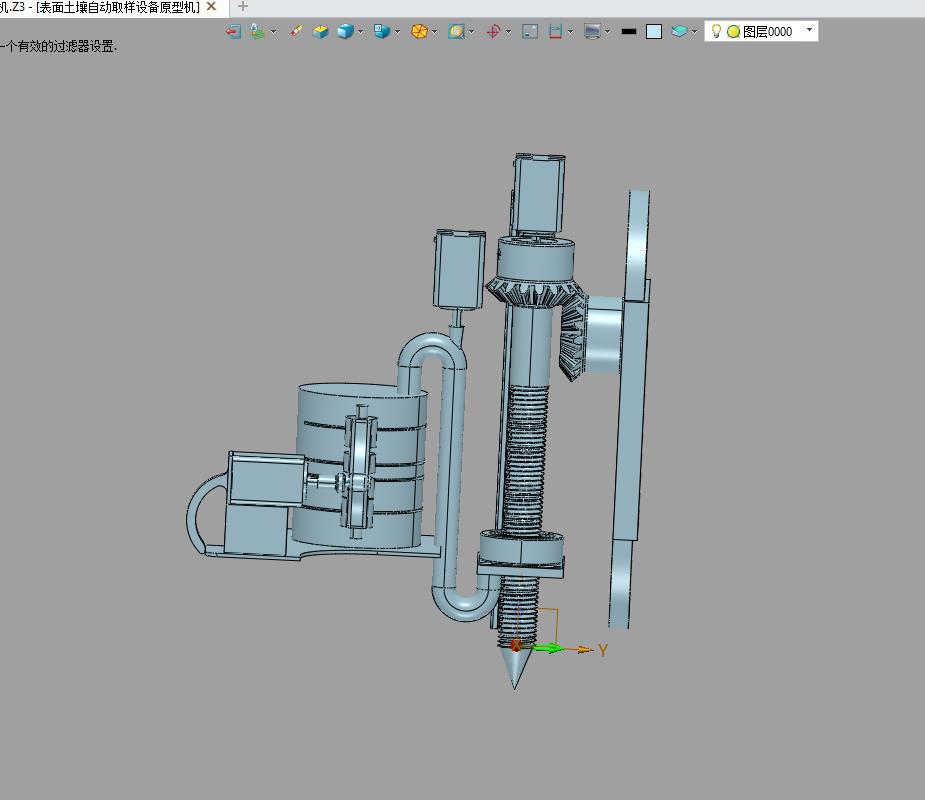
Task: Click the red dimension measure icon
Action: pyautogui.click(x=555, y=31)
